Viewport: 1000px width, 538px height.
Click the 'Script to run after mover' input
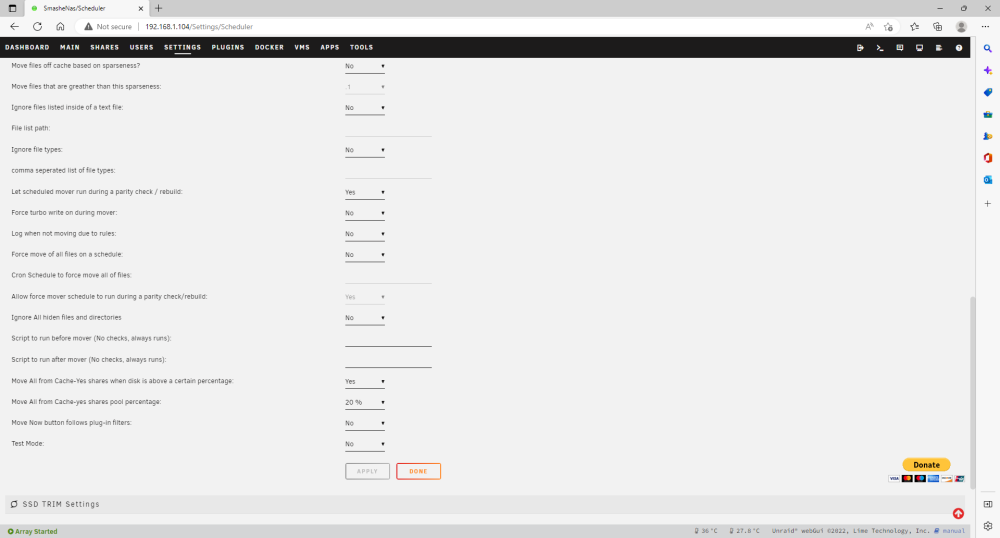(388, 360)
